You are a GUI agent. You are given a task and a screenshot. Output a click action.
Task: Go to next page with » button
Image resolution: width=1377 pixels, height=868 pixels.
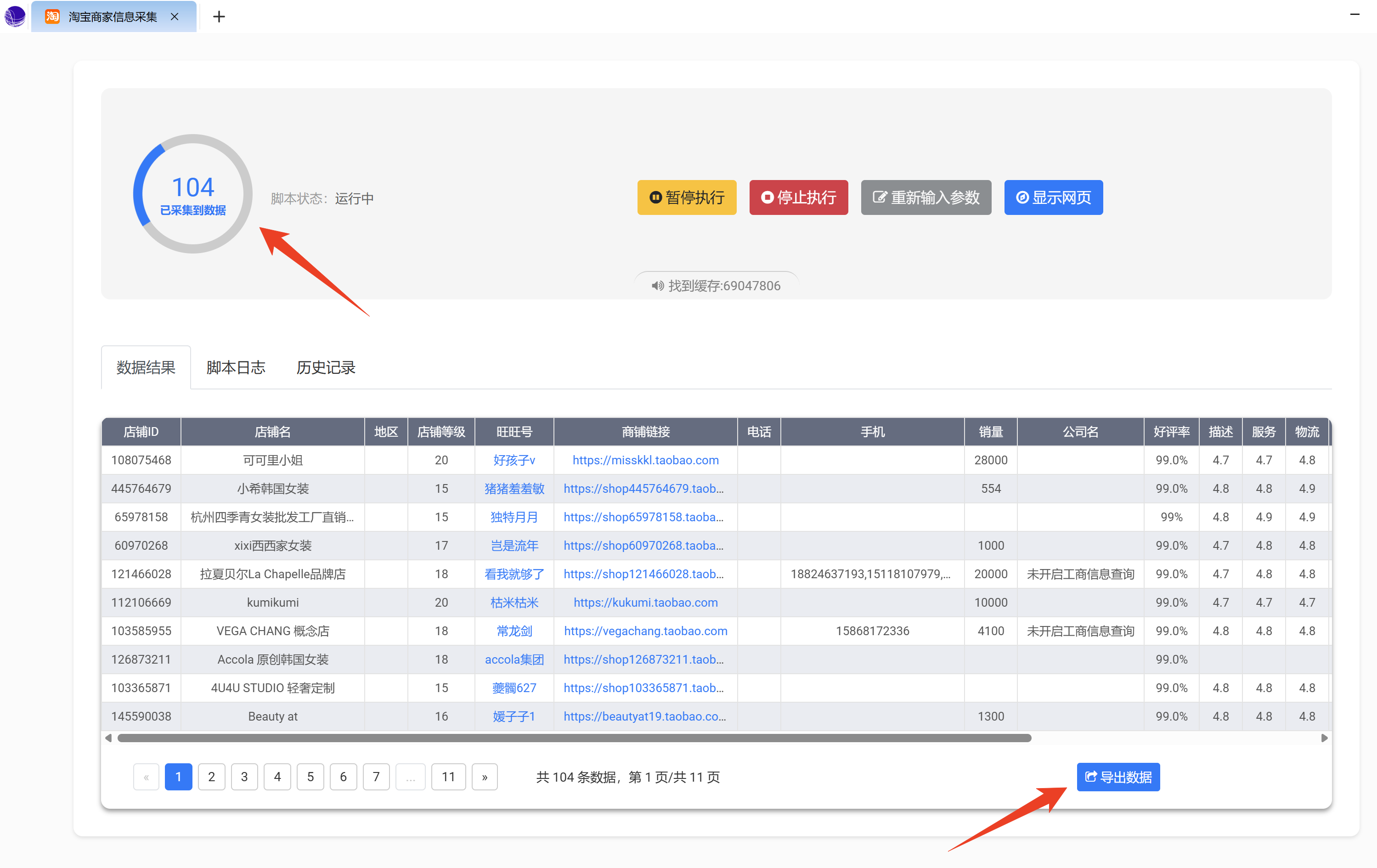485,777
